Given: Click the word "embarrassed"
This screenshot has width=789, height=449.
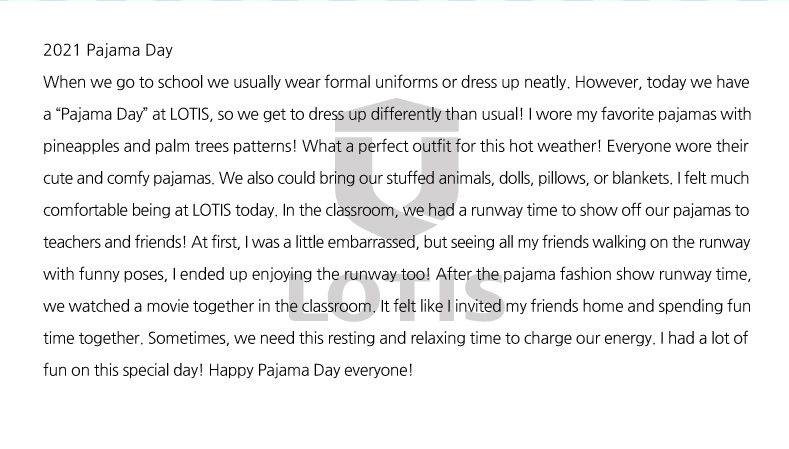Looking at the screenshot, I should 372,243.
